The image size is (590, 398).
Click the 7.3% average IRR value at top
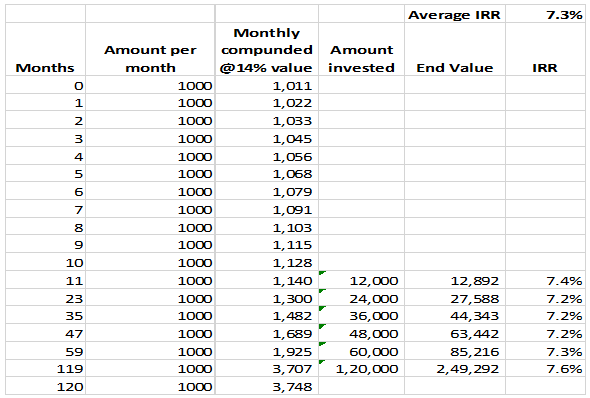pos(545,14)
